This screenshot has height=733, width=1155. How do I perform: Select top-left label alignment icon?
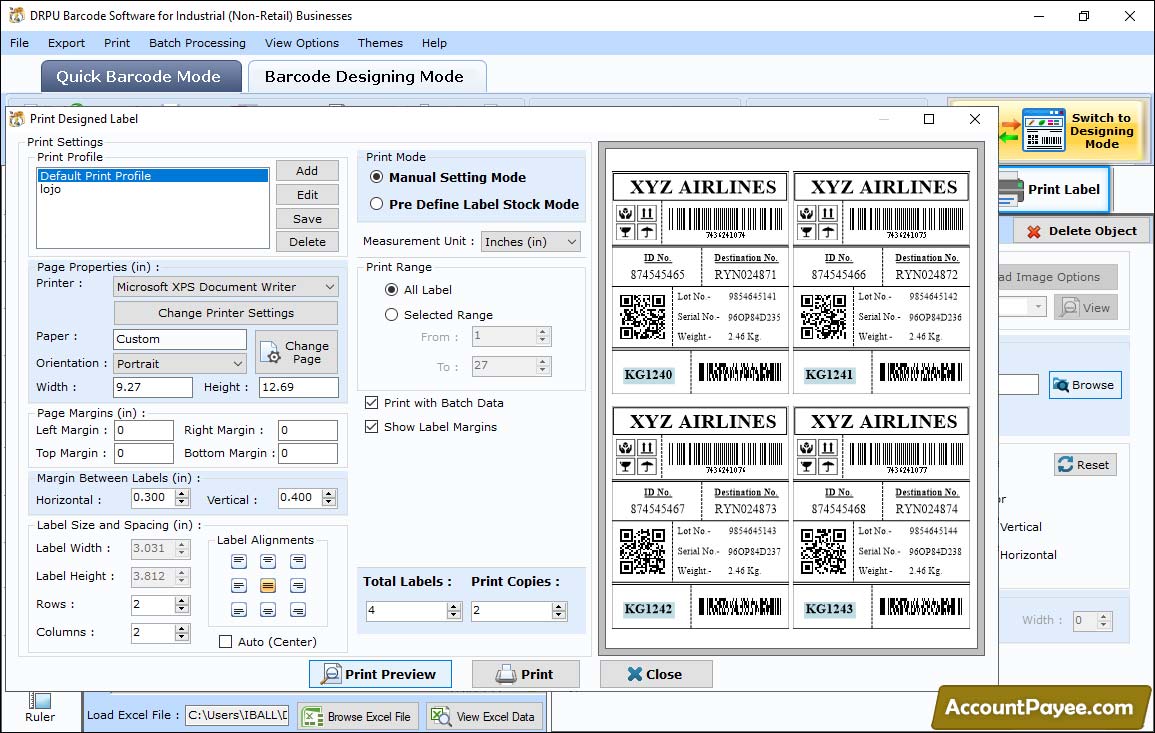[239, 561]
